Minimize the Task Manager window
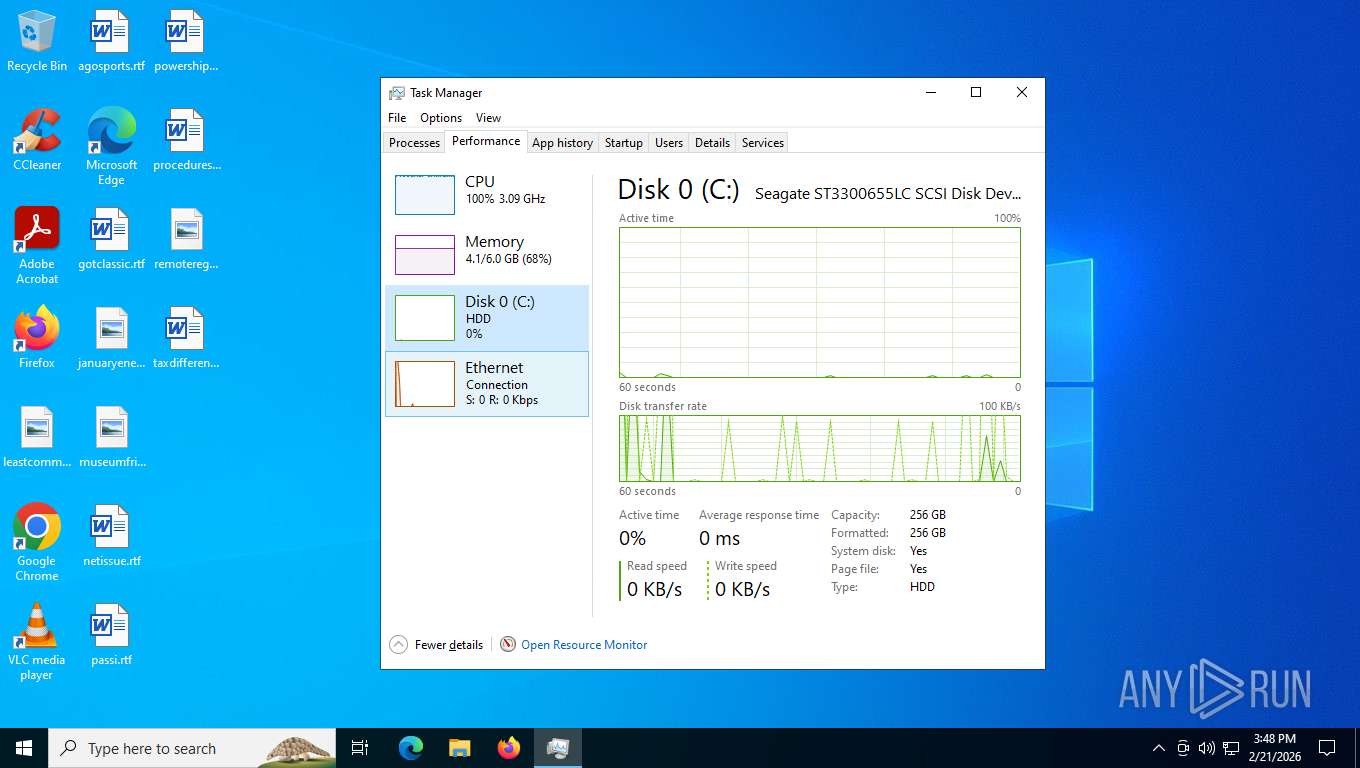1360x768 pixels. (931, 93)
